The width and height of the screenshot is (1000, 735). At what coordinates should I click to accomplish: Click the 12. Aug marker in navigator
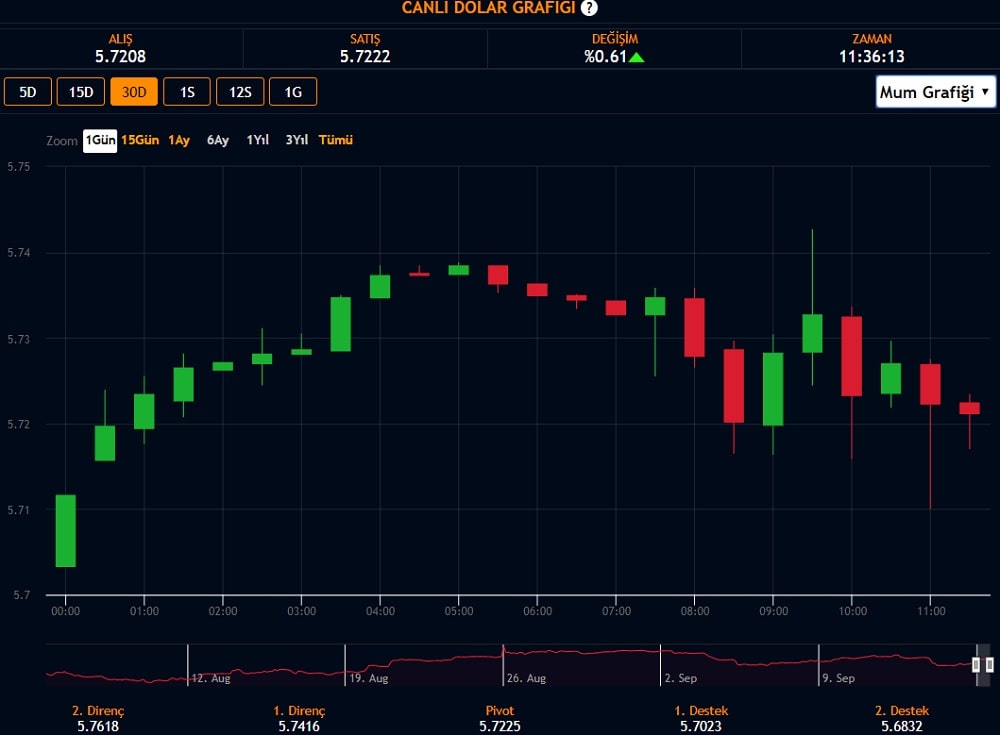tap(211, 678)
